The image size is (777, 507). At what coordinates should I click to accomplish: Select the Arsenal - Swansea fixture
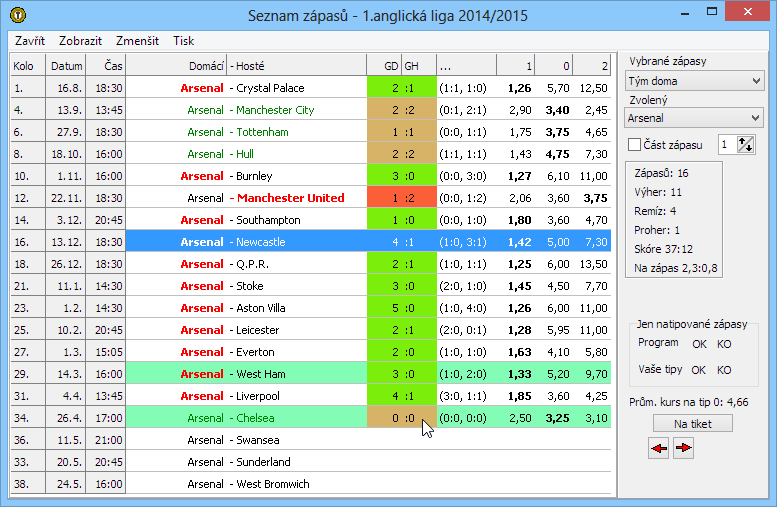click(311, 440)
